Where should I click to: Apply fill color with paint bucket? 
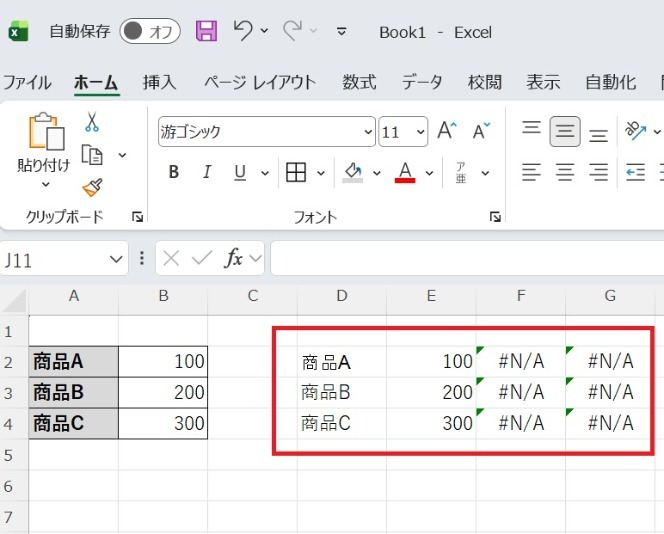click(x=353, y=172)
